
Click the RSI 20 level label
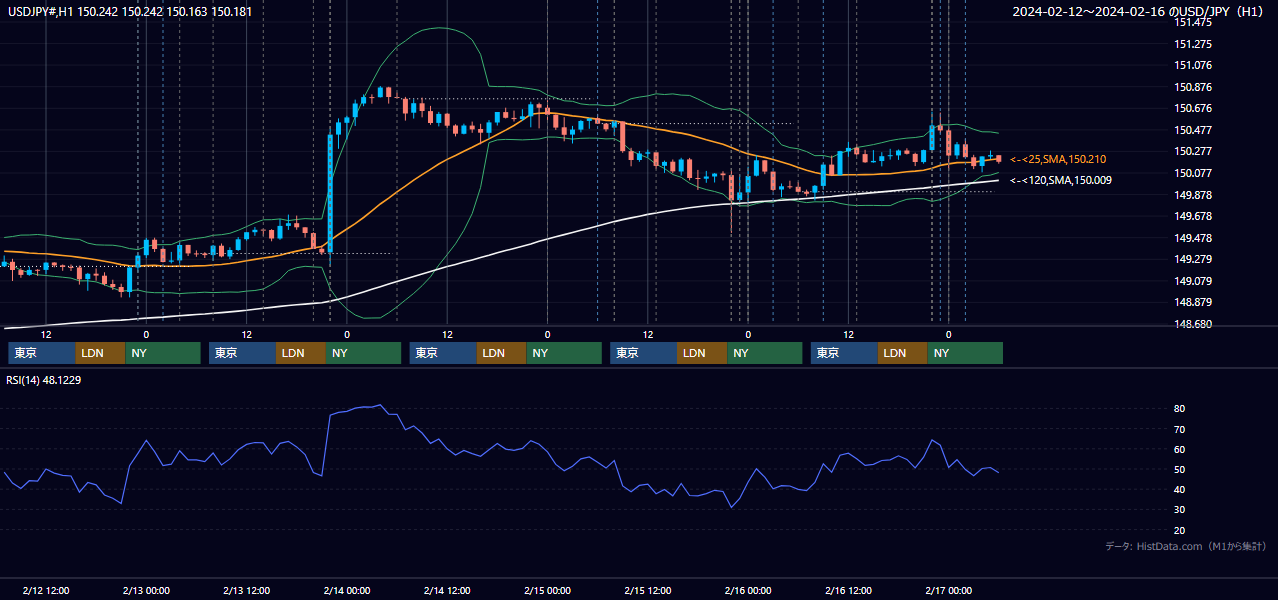[1180, 530]
